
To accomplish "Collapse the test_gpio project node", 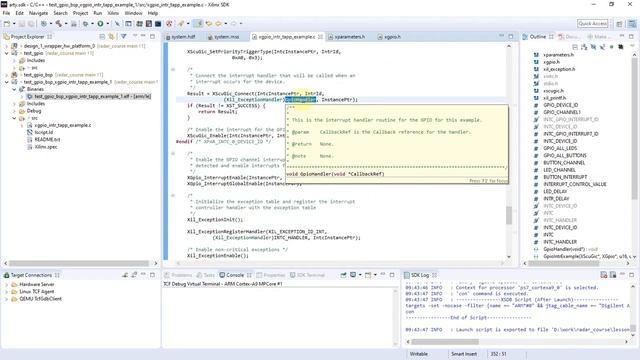I will click(x=7, y=53).
